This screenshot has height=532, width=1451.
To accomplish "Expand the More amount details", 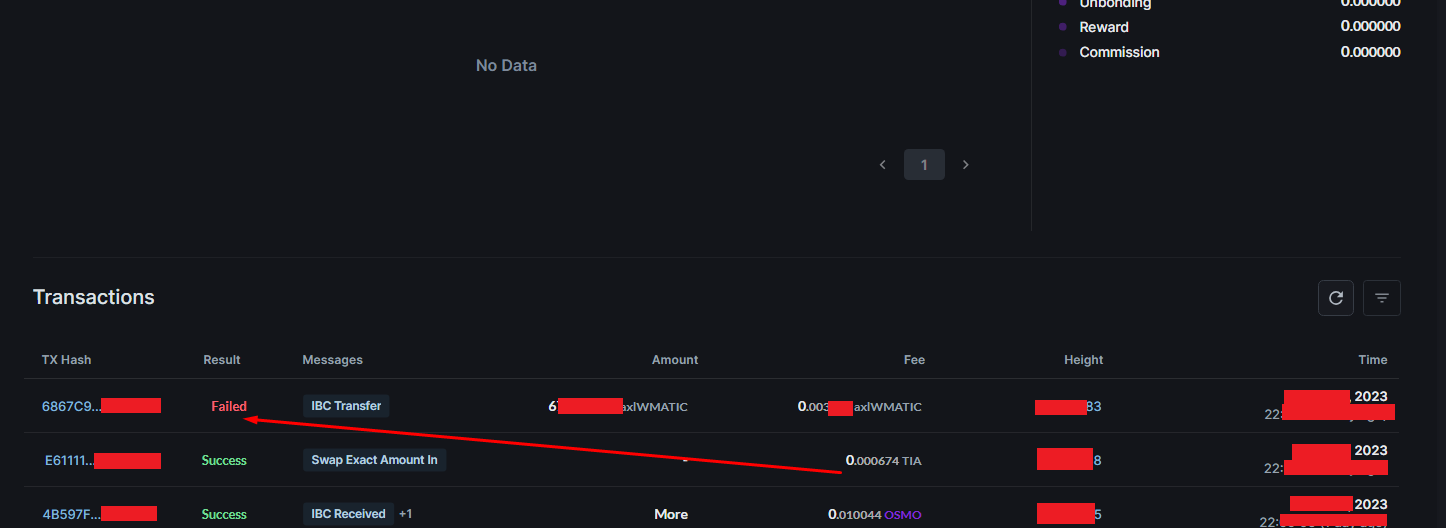I will (x=671, y=514).
